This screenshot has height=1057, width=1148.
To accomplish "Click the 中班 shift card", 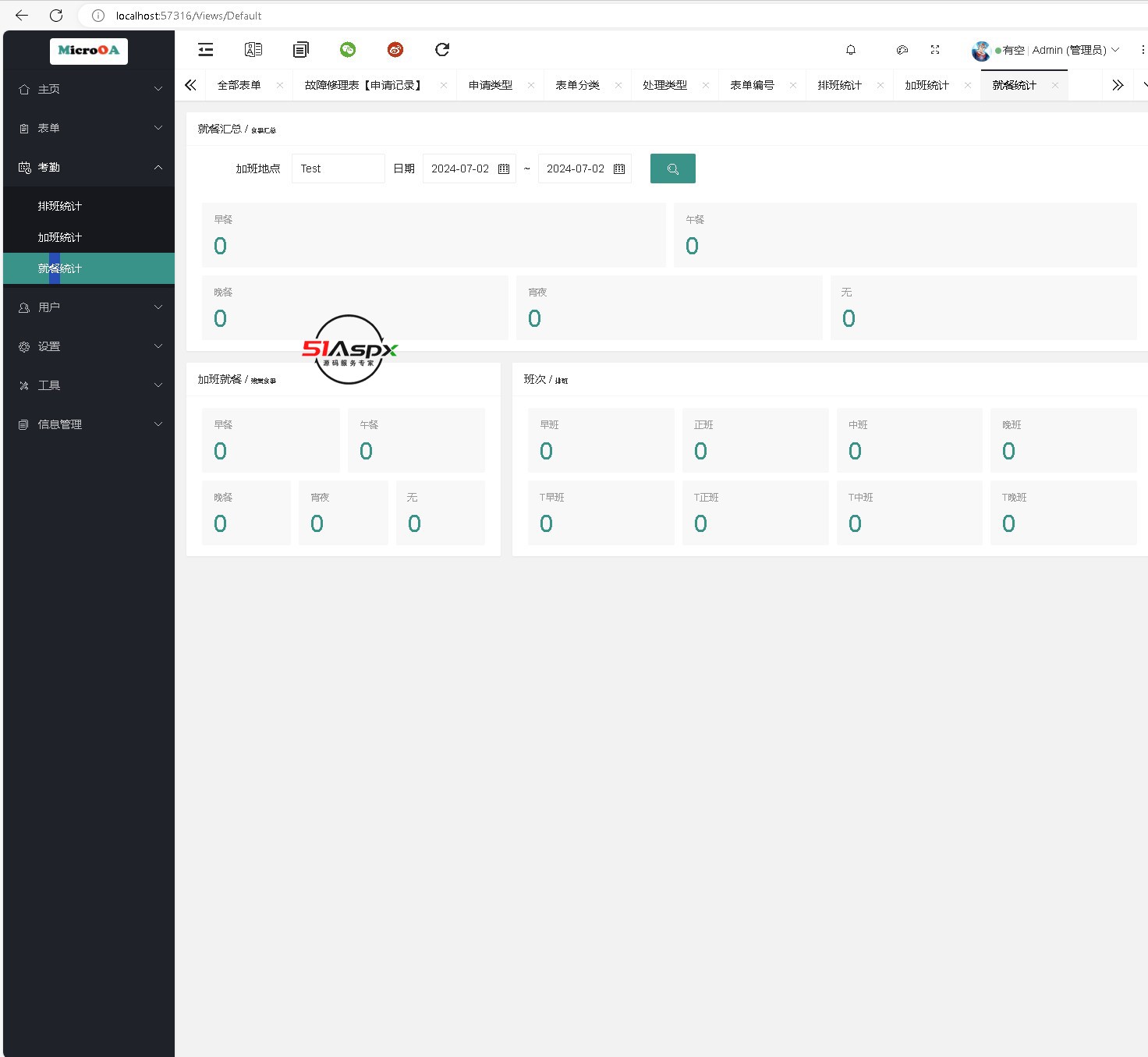I will pos(910,440).
